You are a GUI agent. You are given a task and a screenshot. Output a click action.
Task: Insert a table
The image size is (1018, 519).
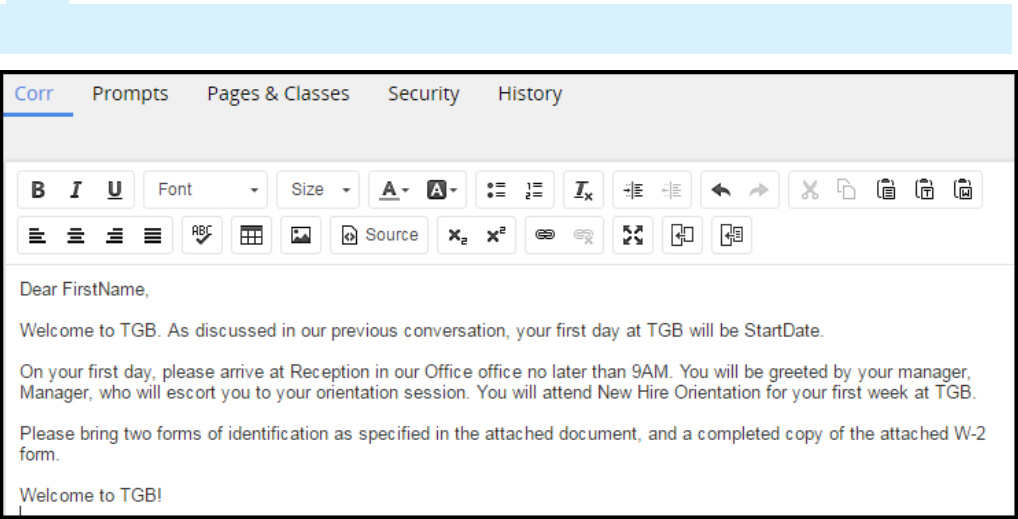pyautogui.click(x=252, y=235)
